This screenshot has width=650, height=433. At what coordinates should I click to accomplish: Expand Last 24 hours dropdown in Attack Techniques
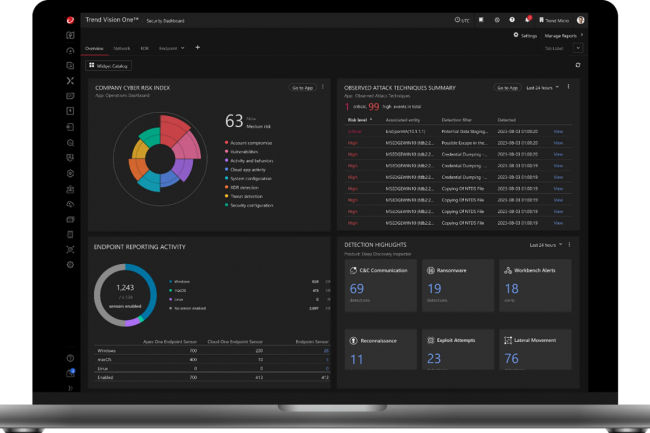click(x=541, y=88)
